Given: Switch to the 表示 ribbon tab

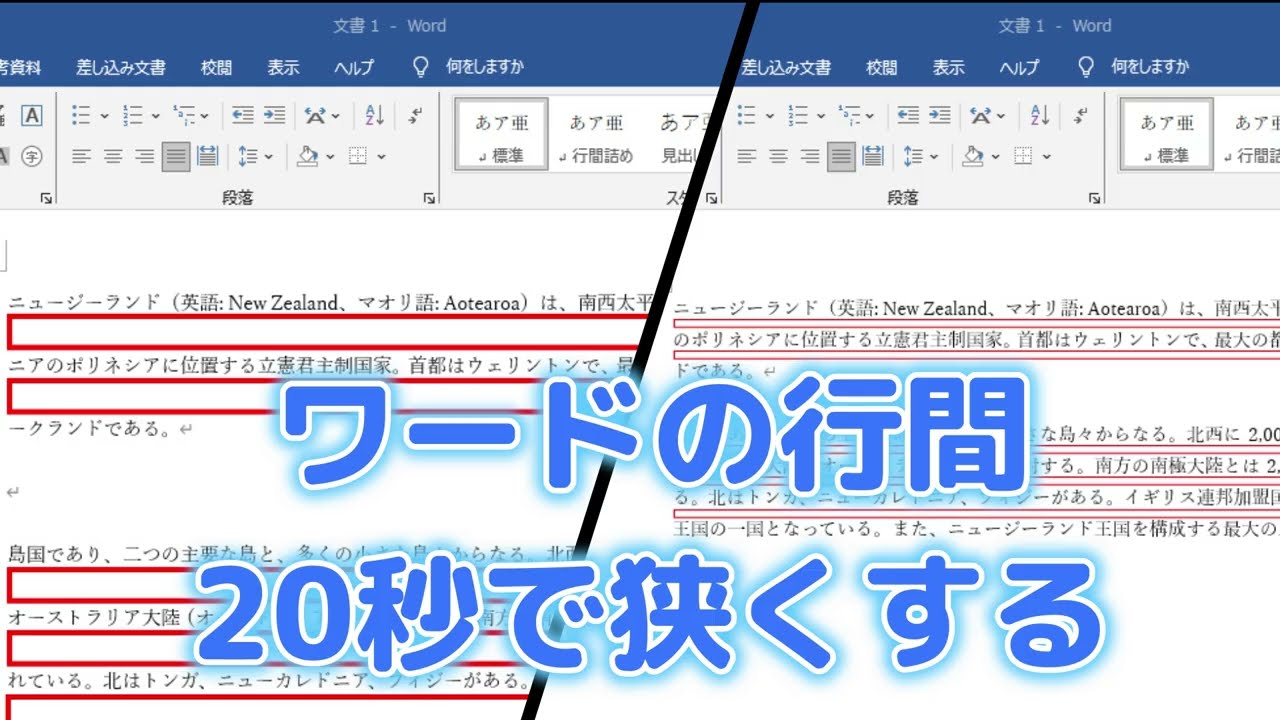Looking at the screenshot, I should pos(284,67).
